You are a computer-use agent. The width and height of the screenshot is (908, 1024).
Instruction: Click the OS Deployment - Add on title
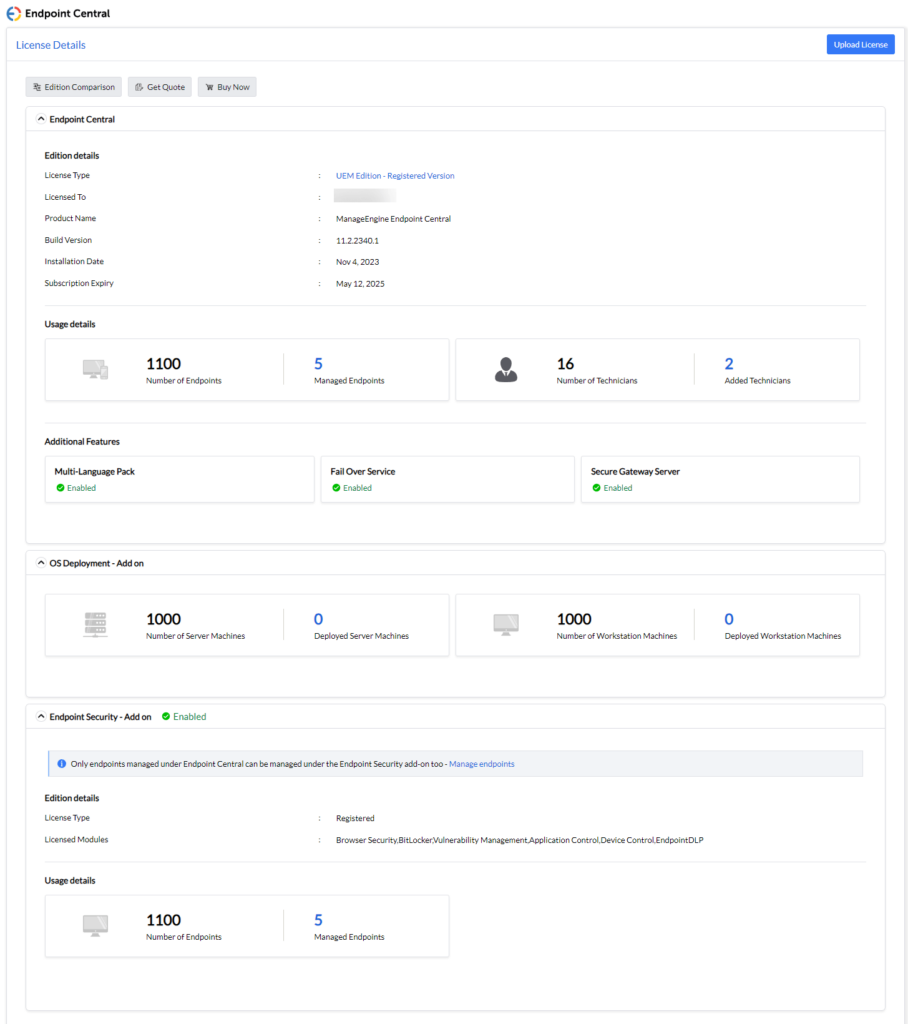click(97, 563)
